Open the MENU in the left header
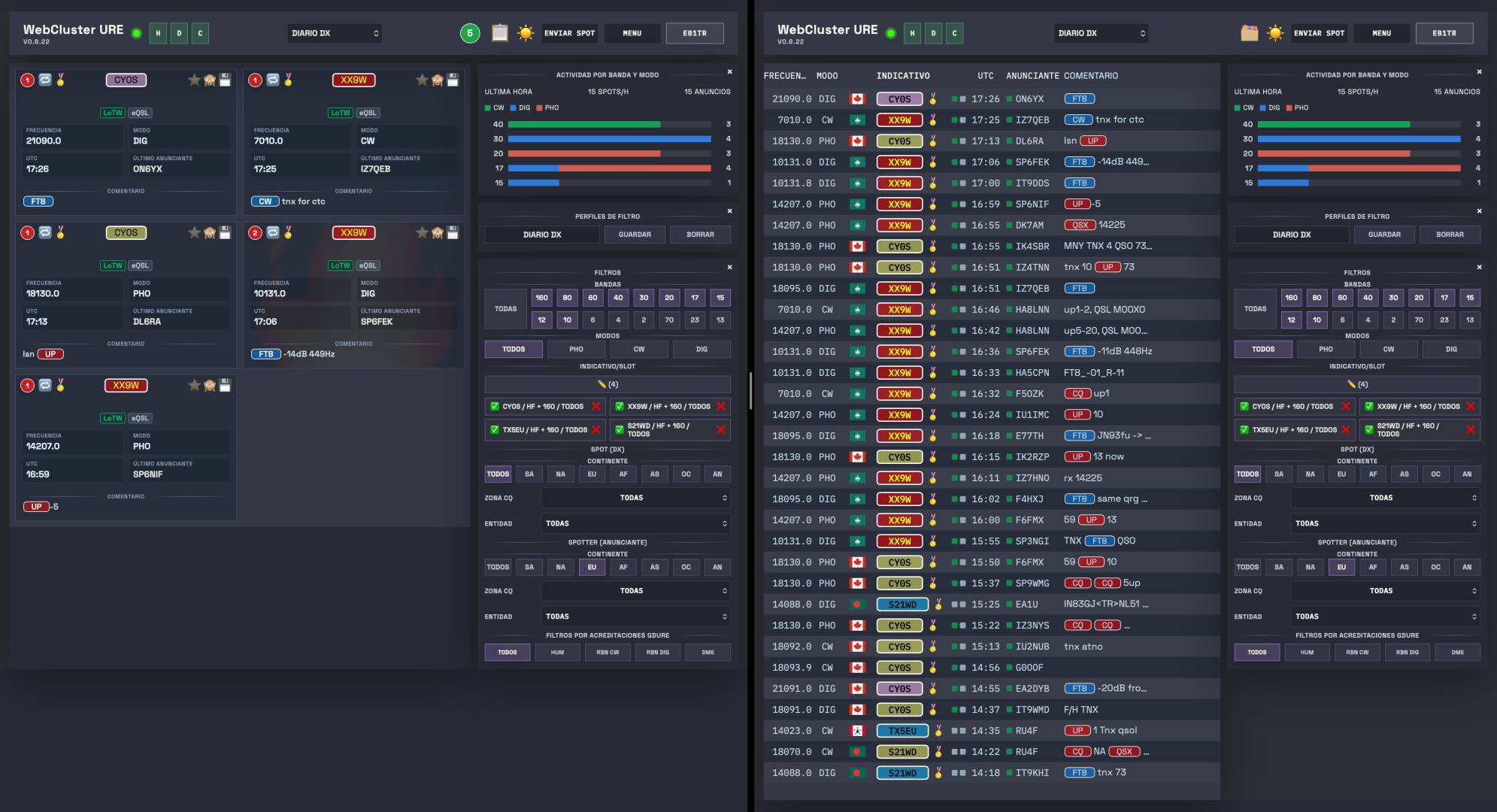 click(x=632, y=33)
